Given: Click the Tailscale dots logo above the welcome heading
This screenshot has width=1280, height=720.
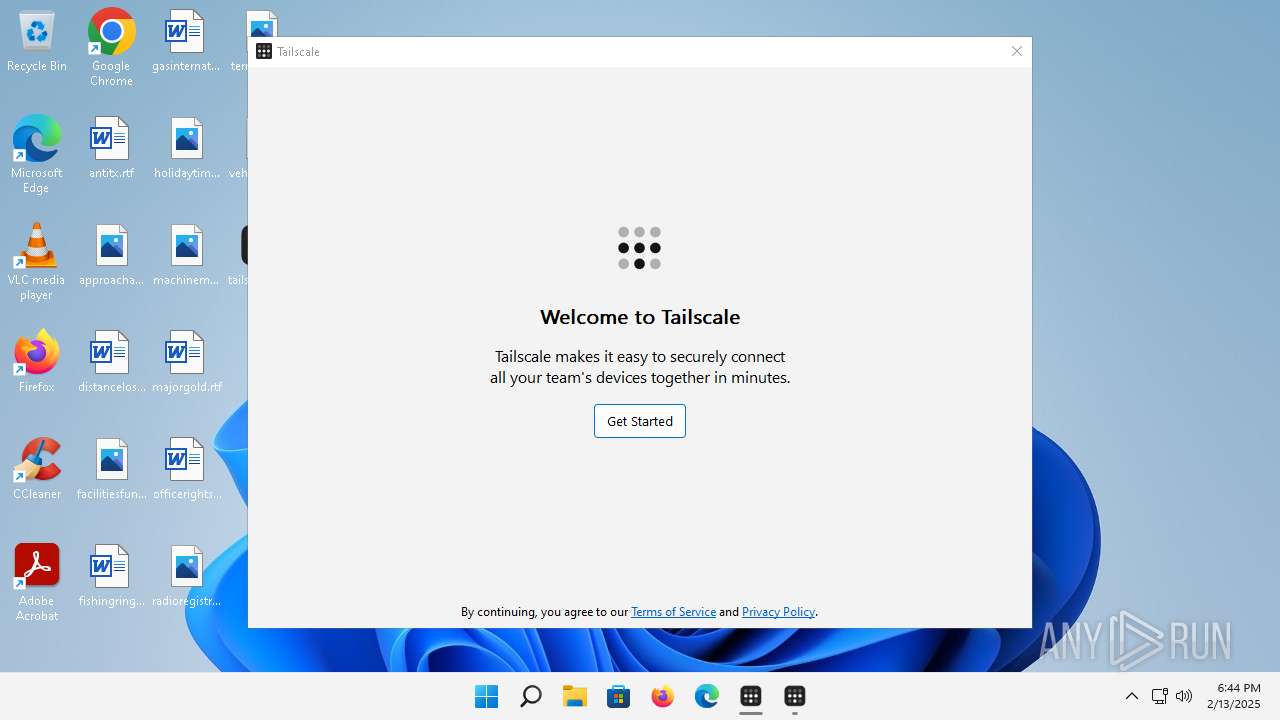Looking at the screenshot, I should [640, 248].
